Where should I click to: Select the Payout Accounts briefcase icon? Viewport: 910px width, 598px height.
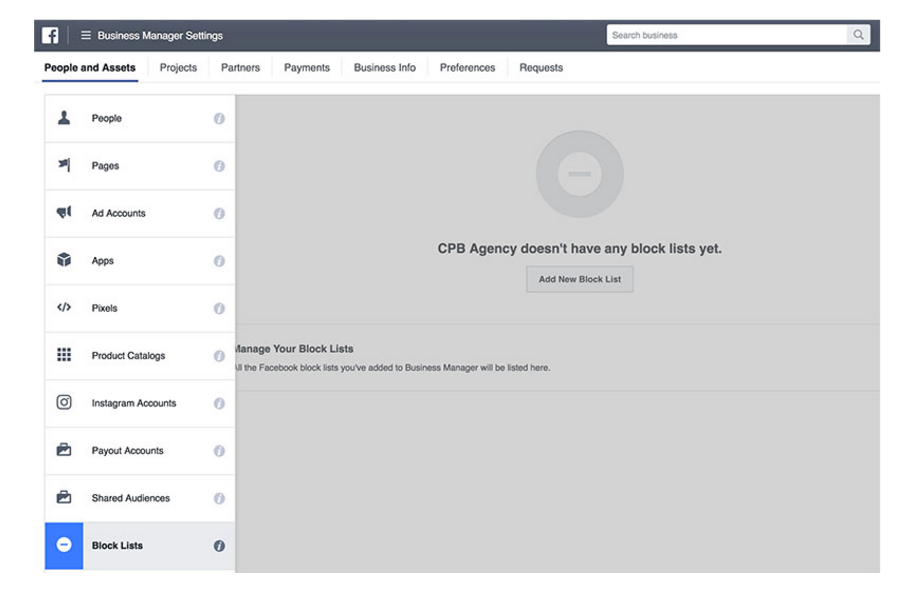click(x=64, y=450)
